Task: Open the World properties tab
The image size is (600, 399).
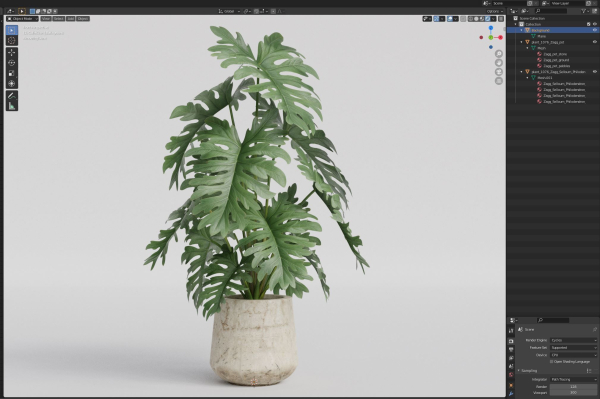Action: (x=511, y=375)
